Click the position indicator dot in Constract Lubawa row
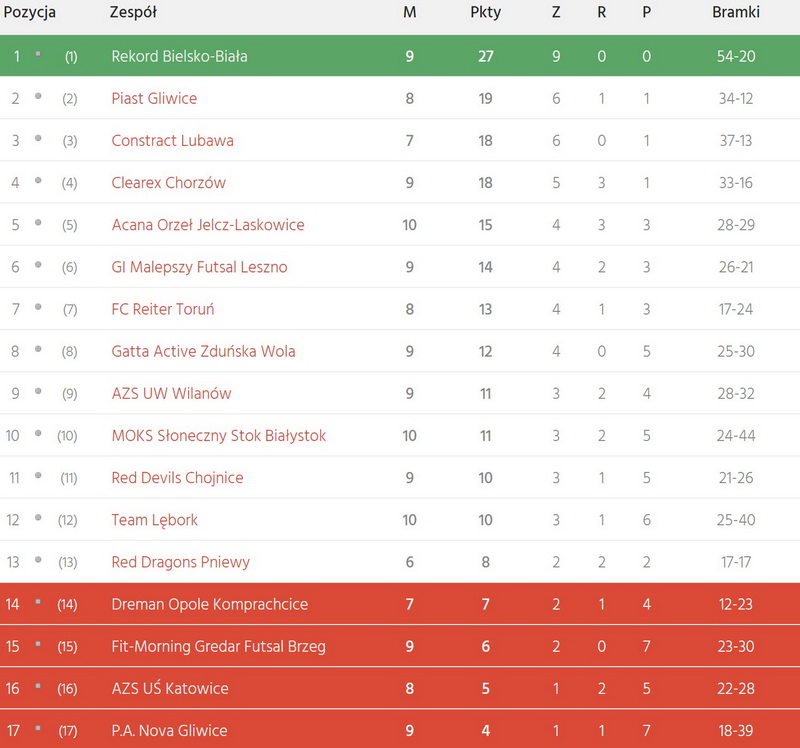800x748 pixels. tap(38, 138)
